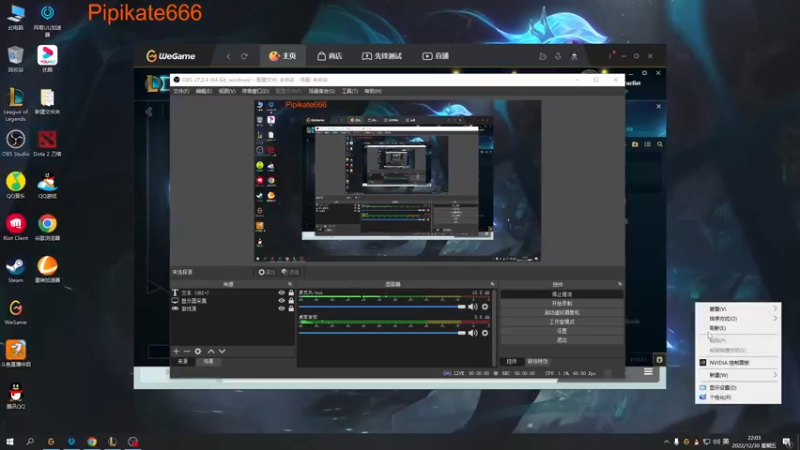Toggle visibility eye of 游戏源 source

[x=281, y=308]
